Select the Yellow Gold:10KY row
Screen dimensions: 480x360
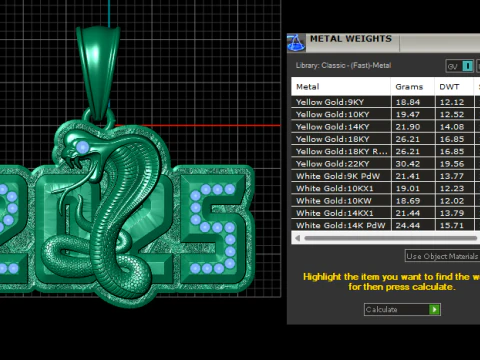(385, 114)
